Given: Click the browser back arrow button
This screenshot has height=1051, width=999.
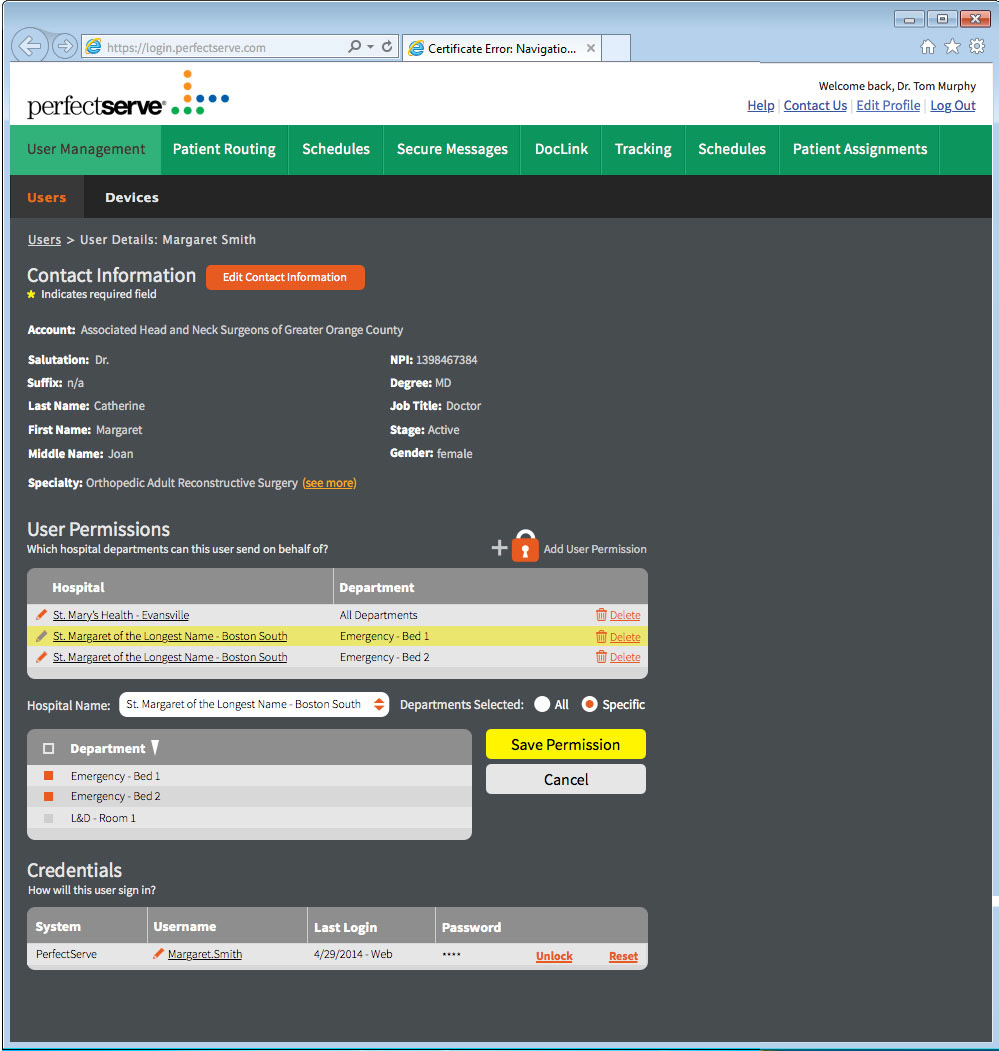Looking at the screenshot, I should tap(30, 46).
